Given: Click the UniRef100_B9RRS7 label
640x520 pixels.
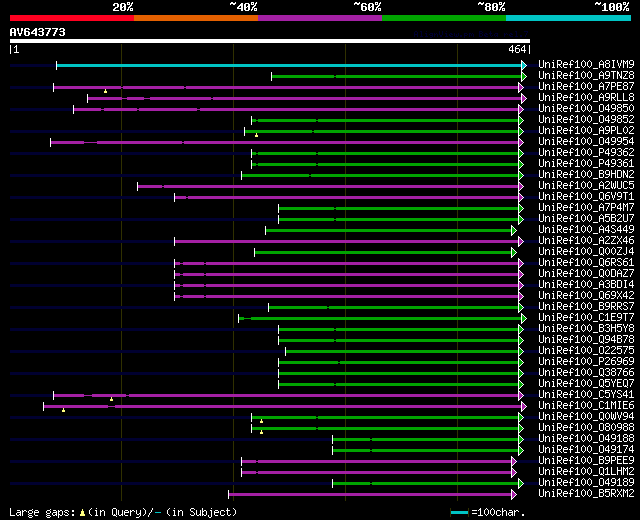Looking at the screenshot, I should pos(586,307).
